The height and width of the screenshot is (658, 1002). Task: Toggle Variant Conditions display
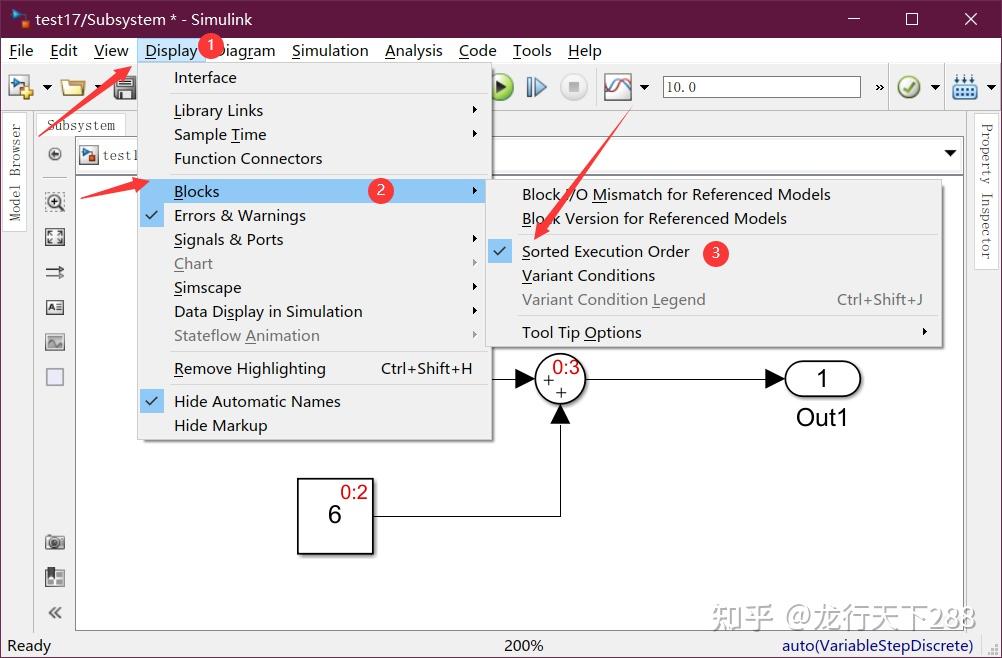click(714, 276)
